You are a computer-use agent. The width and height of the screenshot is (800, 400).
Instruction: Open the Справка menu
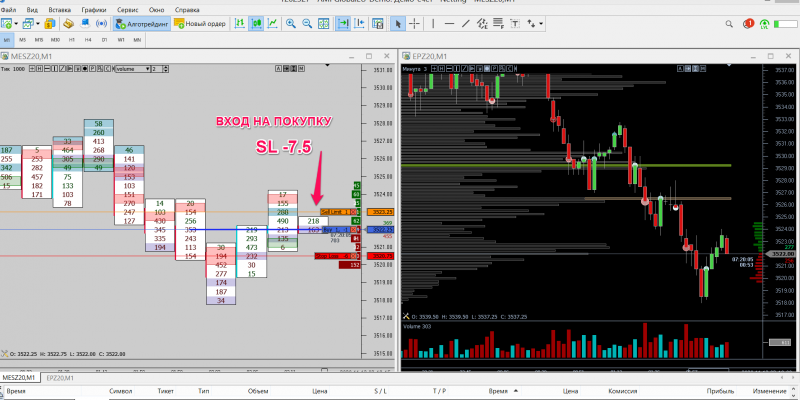tap(187, 10)
